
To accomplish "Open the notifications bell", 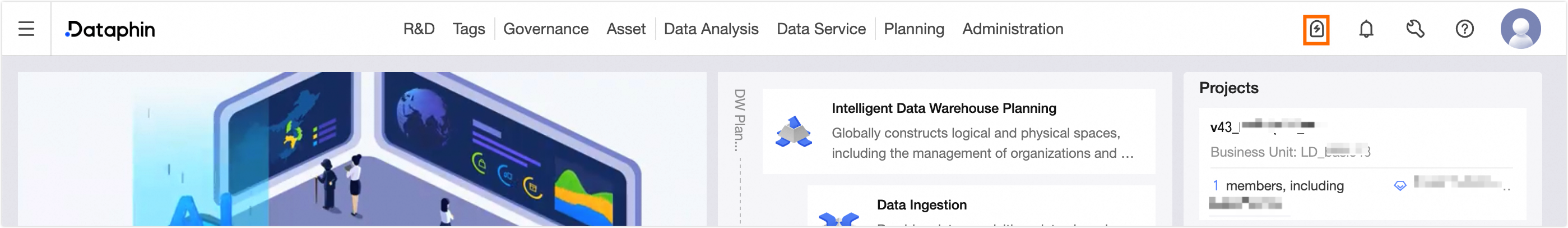I will click(x=1366, y=29).
